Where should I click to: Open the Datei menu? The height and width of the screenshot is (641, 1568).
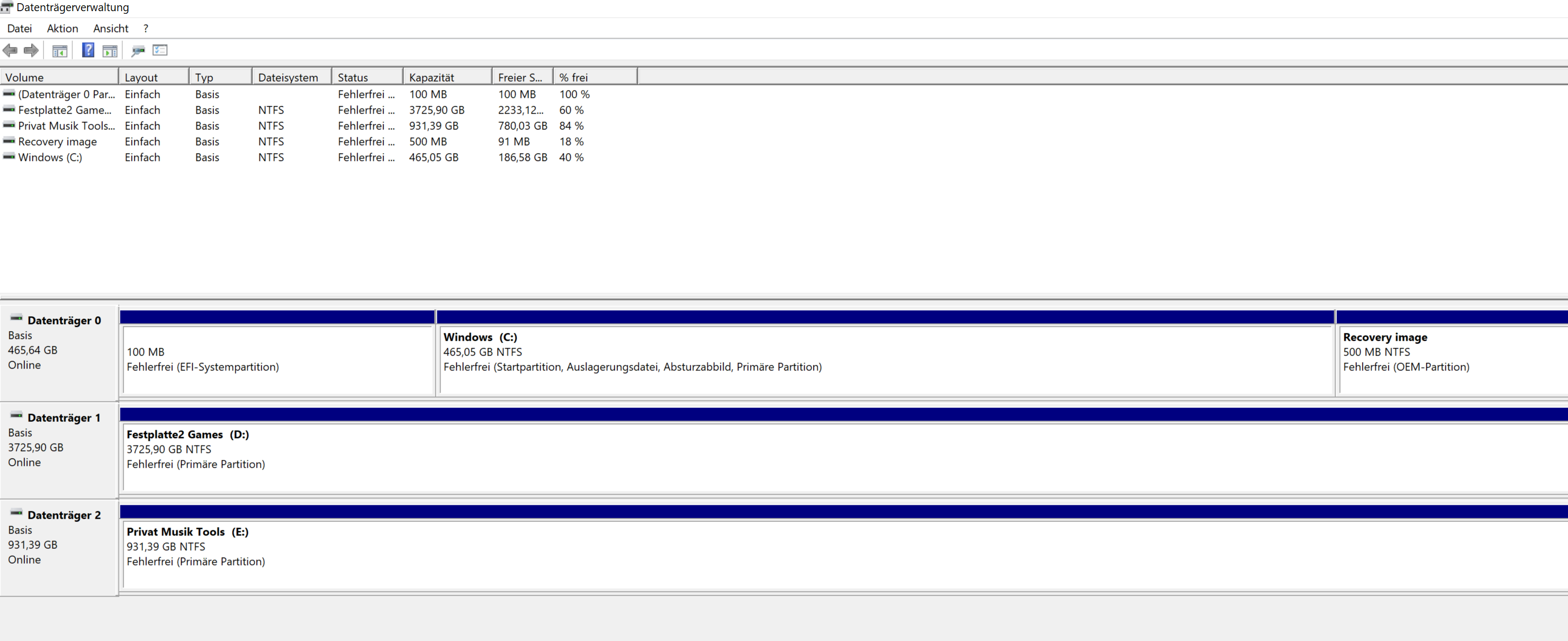coord(20,29)
